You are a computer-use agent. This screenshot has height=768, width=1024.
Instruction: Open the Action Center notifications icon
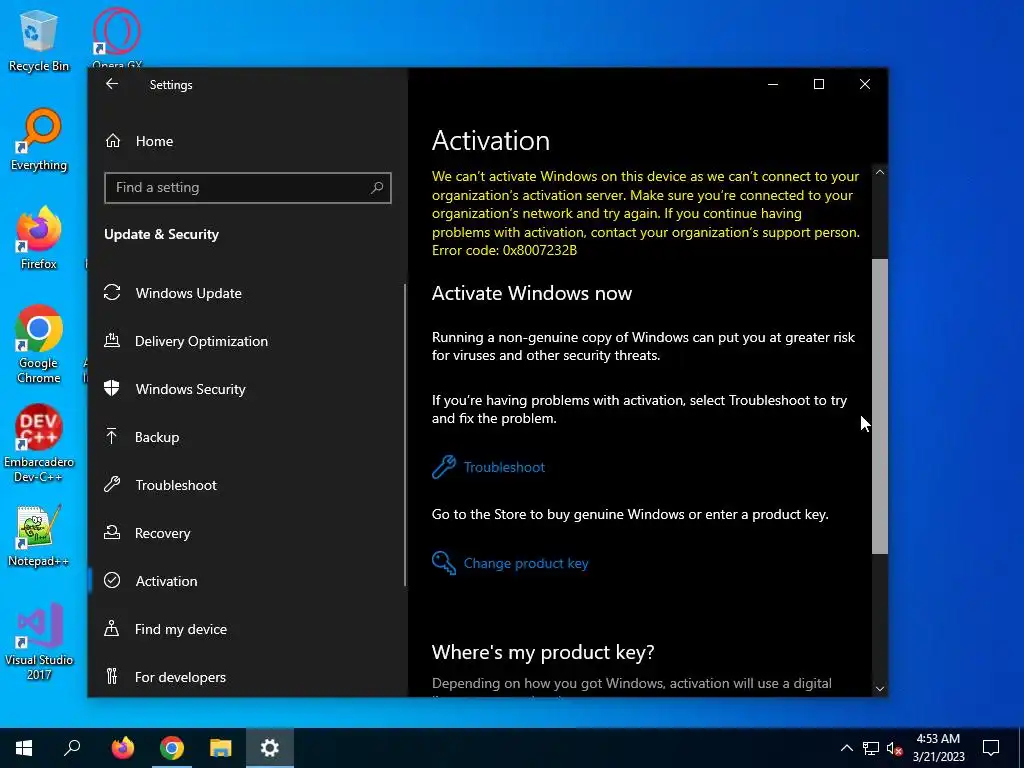[x=991, y=748]
